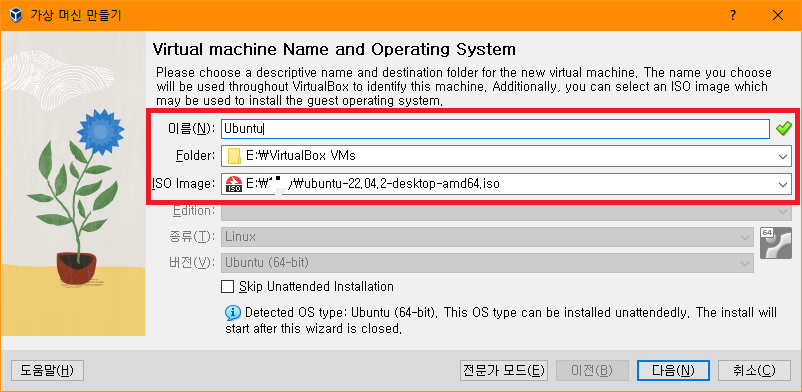
Task: Expand the ISO Image dropdown arrow
Action: [x=783, y=184]
